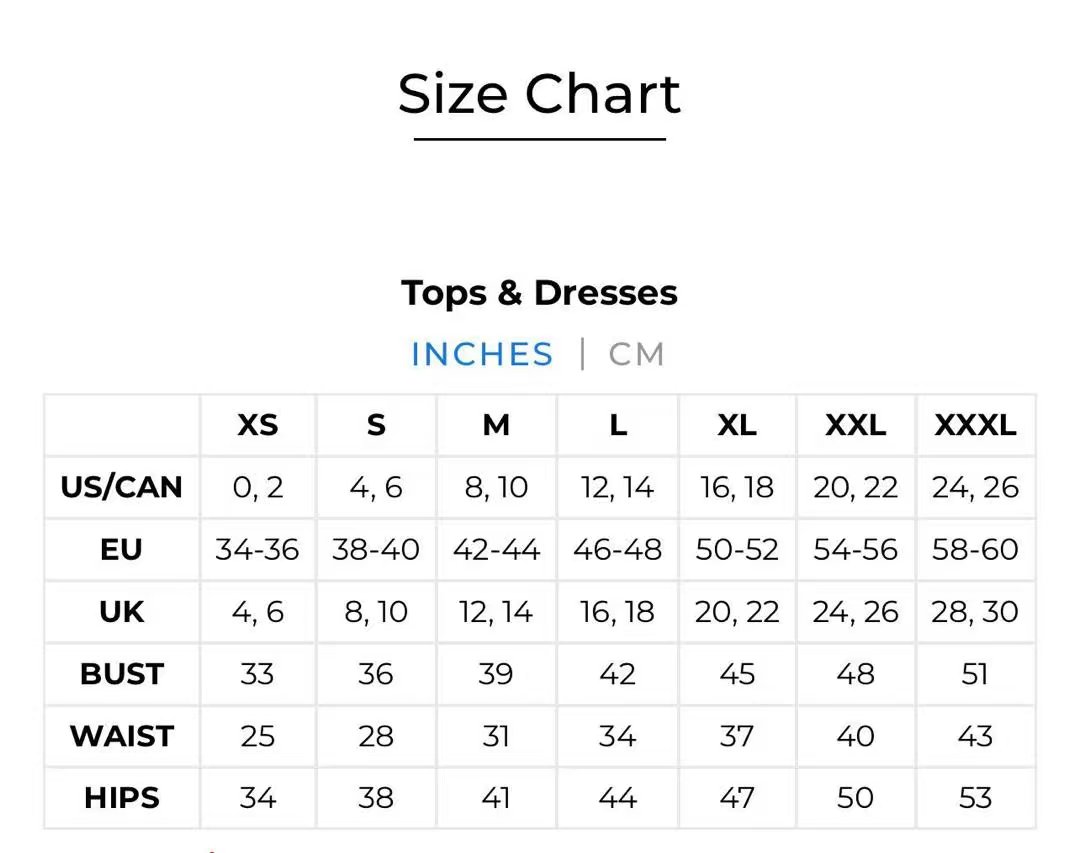
Task: Click the BUST row label
Action: [121, 673]
